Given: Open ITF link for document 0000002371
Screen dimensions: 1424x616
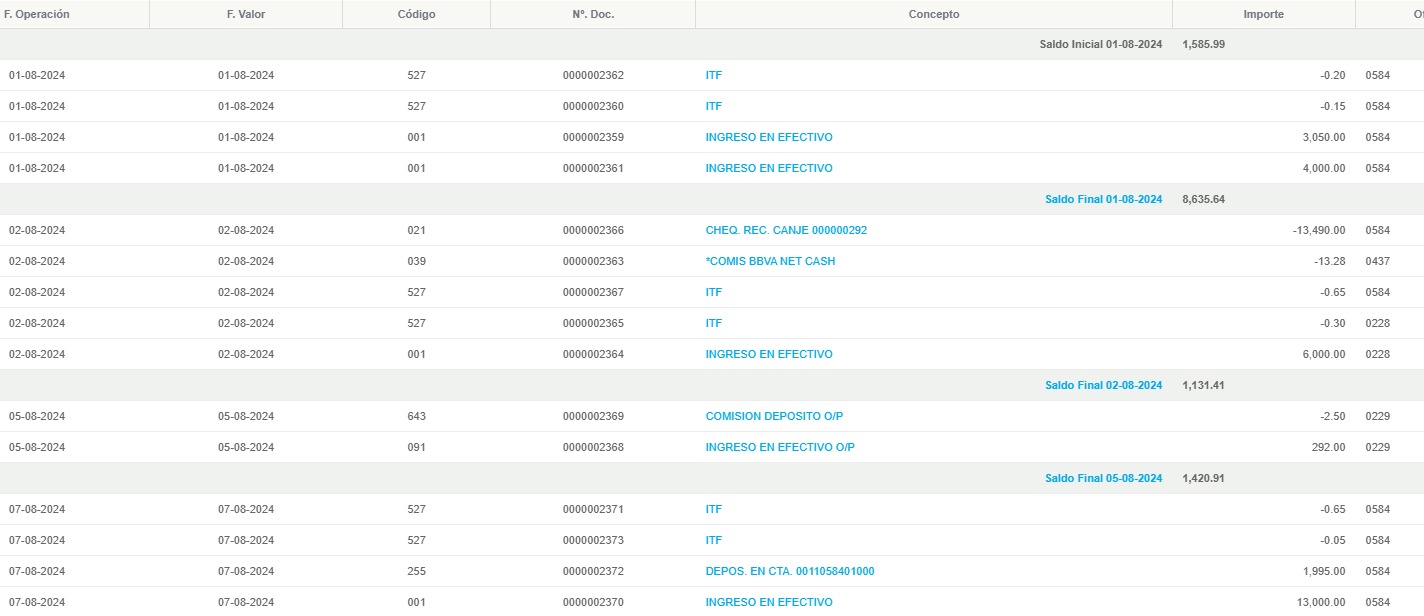Looking at the screenshot, I should [714, 509].
